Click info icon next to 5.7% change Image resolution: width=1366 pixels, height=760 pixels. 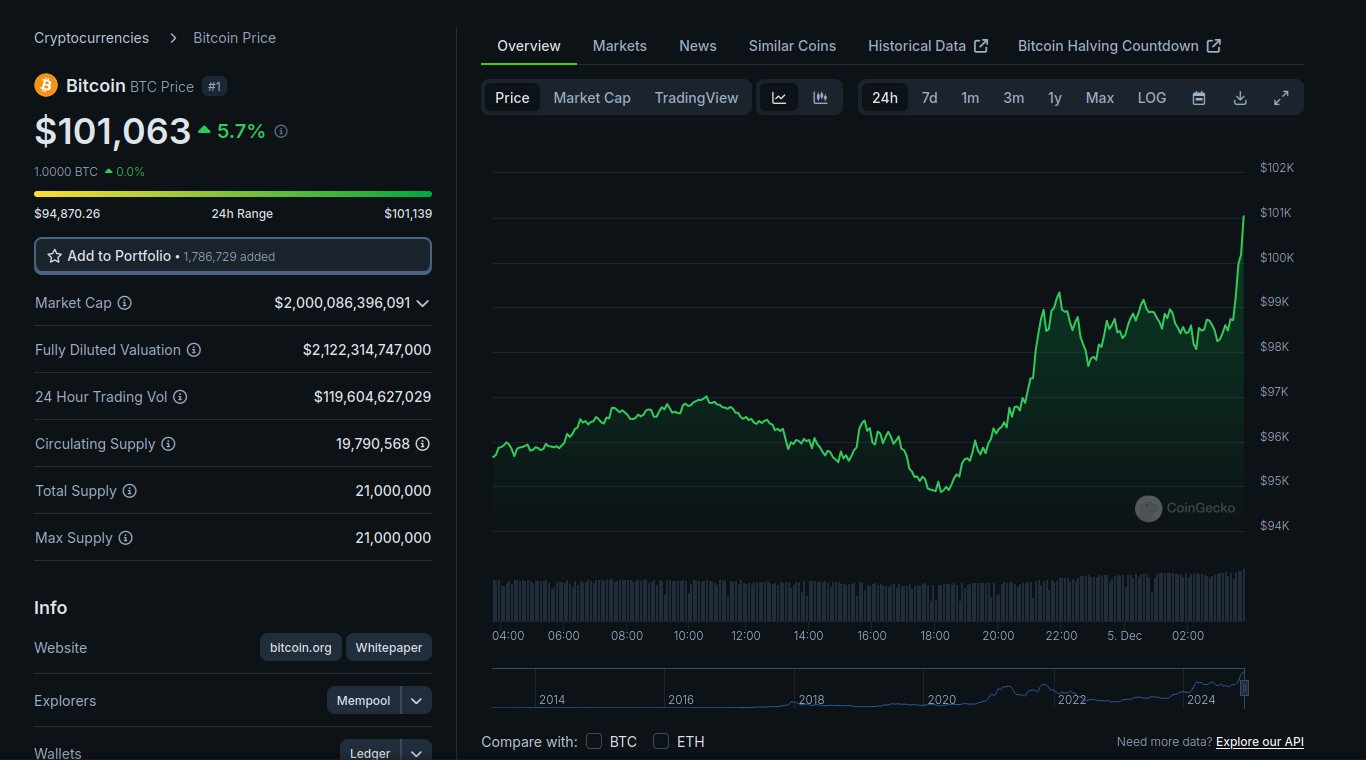click(281, 131)
